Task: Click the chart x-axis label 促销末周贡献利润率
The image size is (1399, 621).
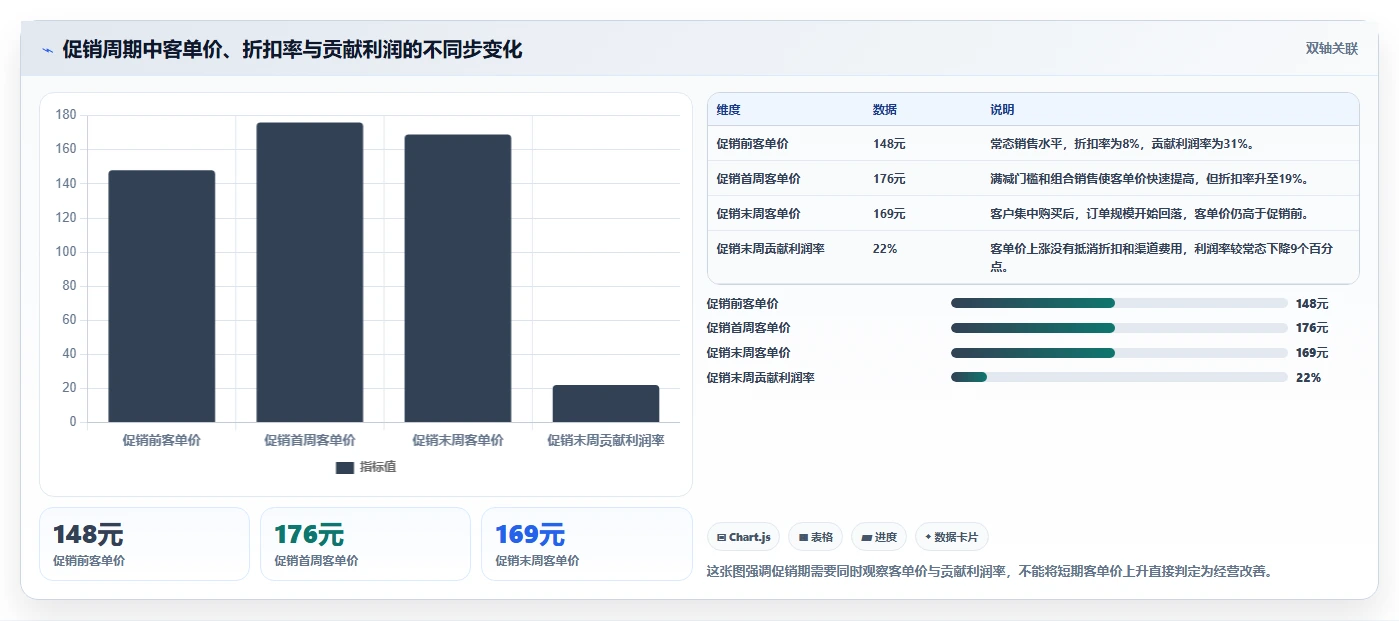Action: click(606, 440)
